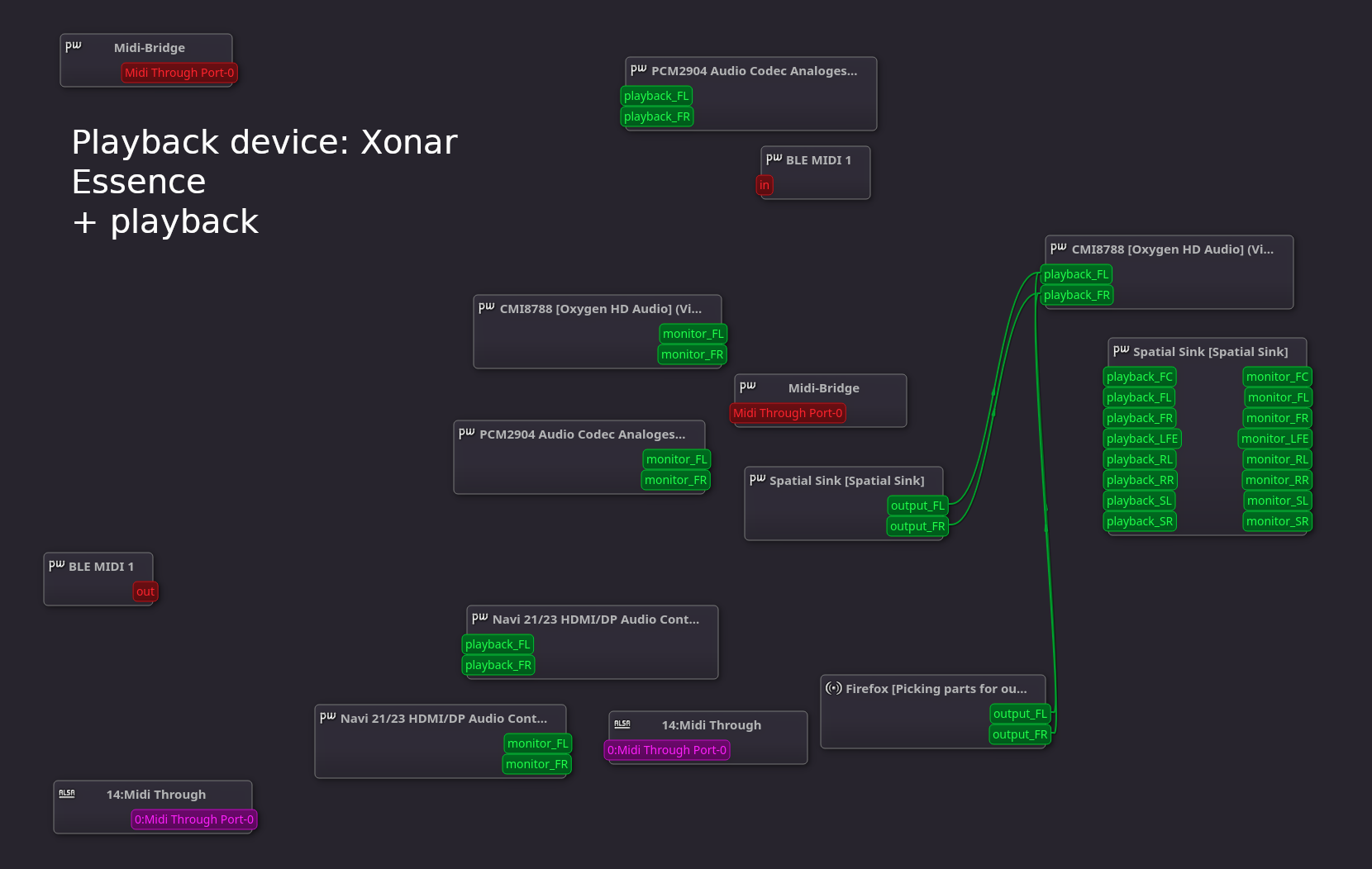1372x869 pixels.
Task: Select the output_FR port on Spatial Sink
Action: pos(917,526)
